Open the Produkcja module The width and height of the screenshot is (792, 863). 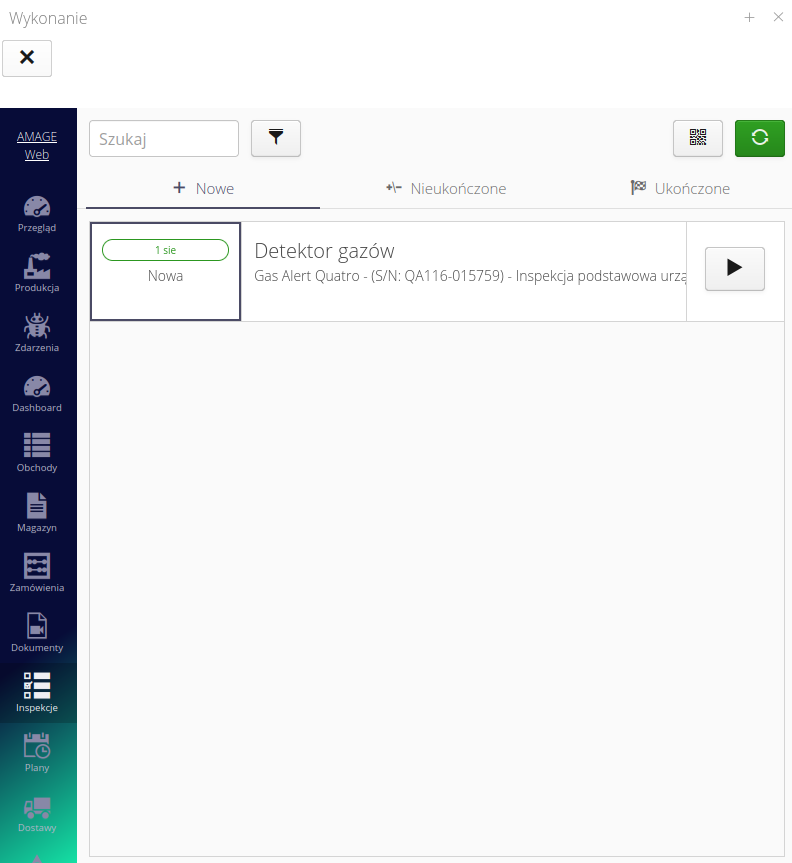pos(37,273)
